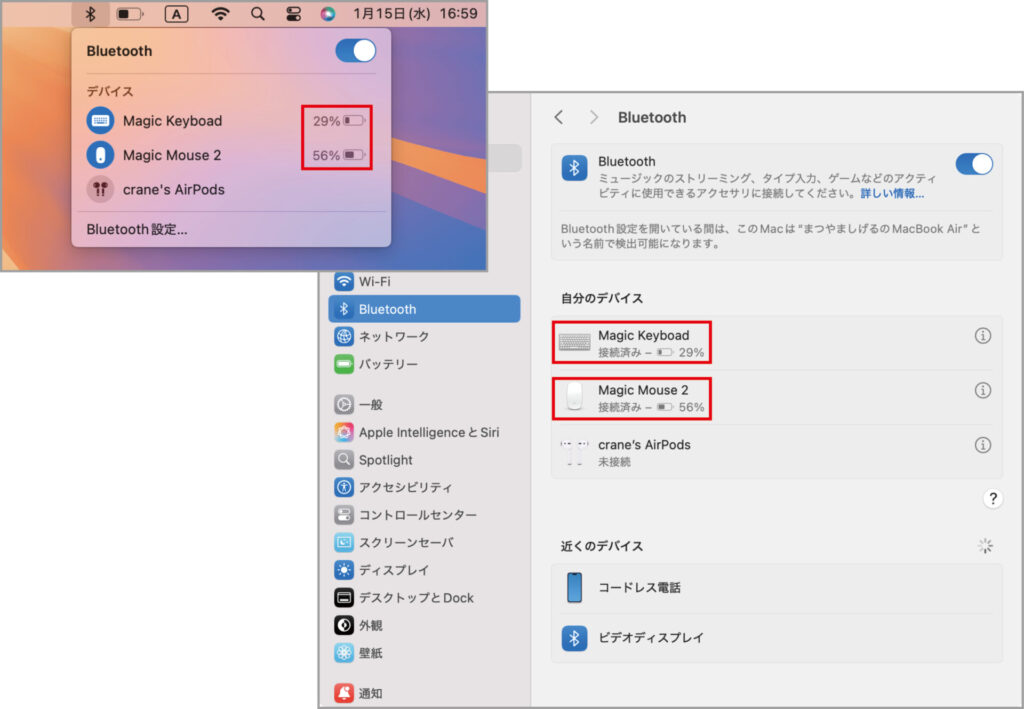Click the Bluetooth icon in the menu bar
This screenshot has width=1024, height=709.
click(91, 14)
